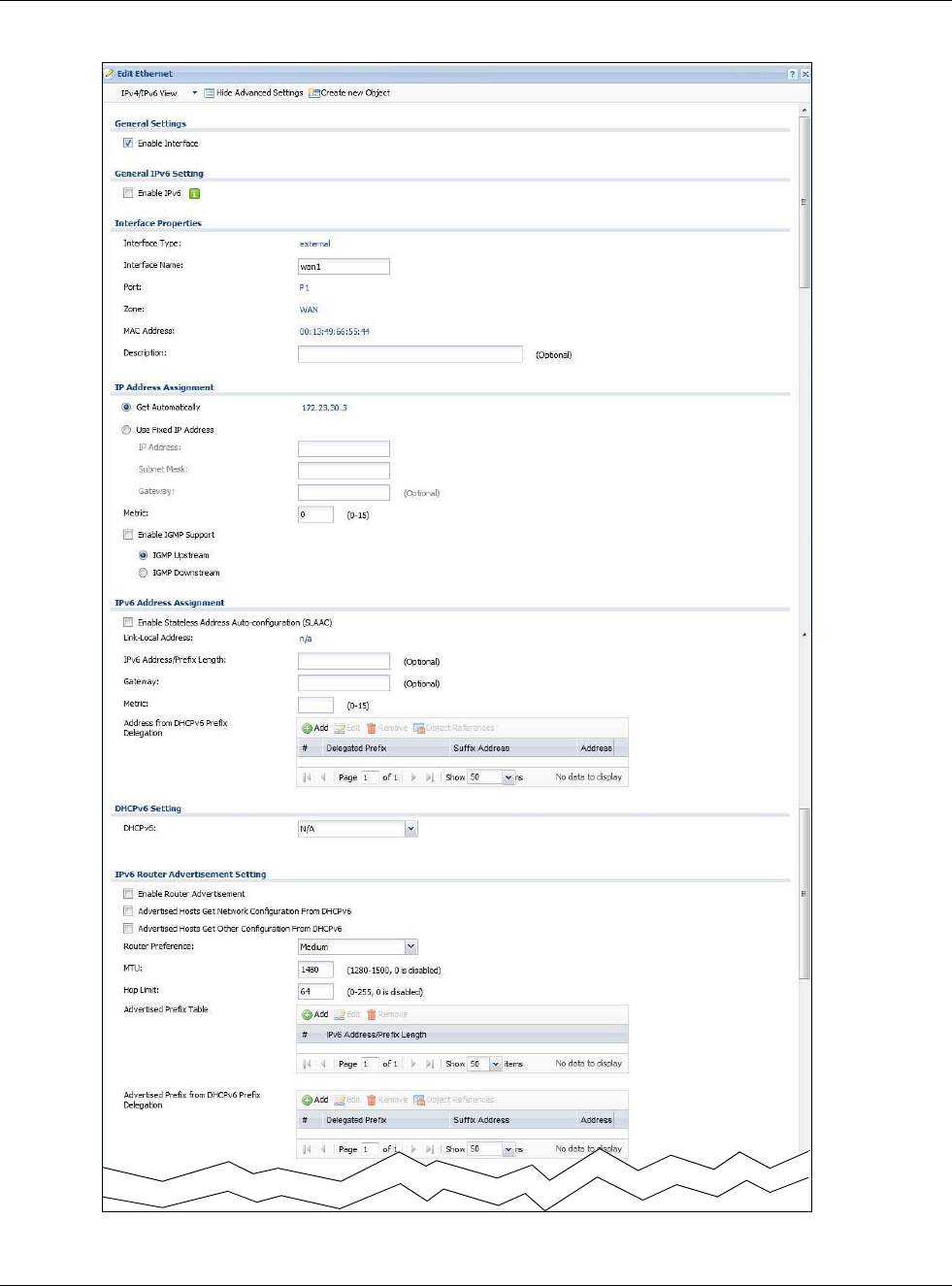Toggle the Enable Interface checkbox

[128, 143]
